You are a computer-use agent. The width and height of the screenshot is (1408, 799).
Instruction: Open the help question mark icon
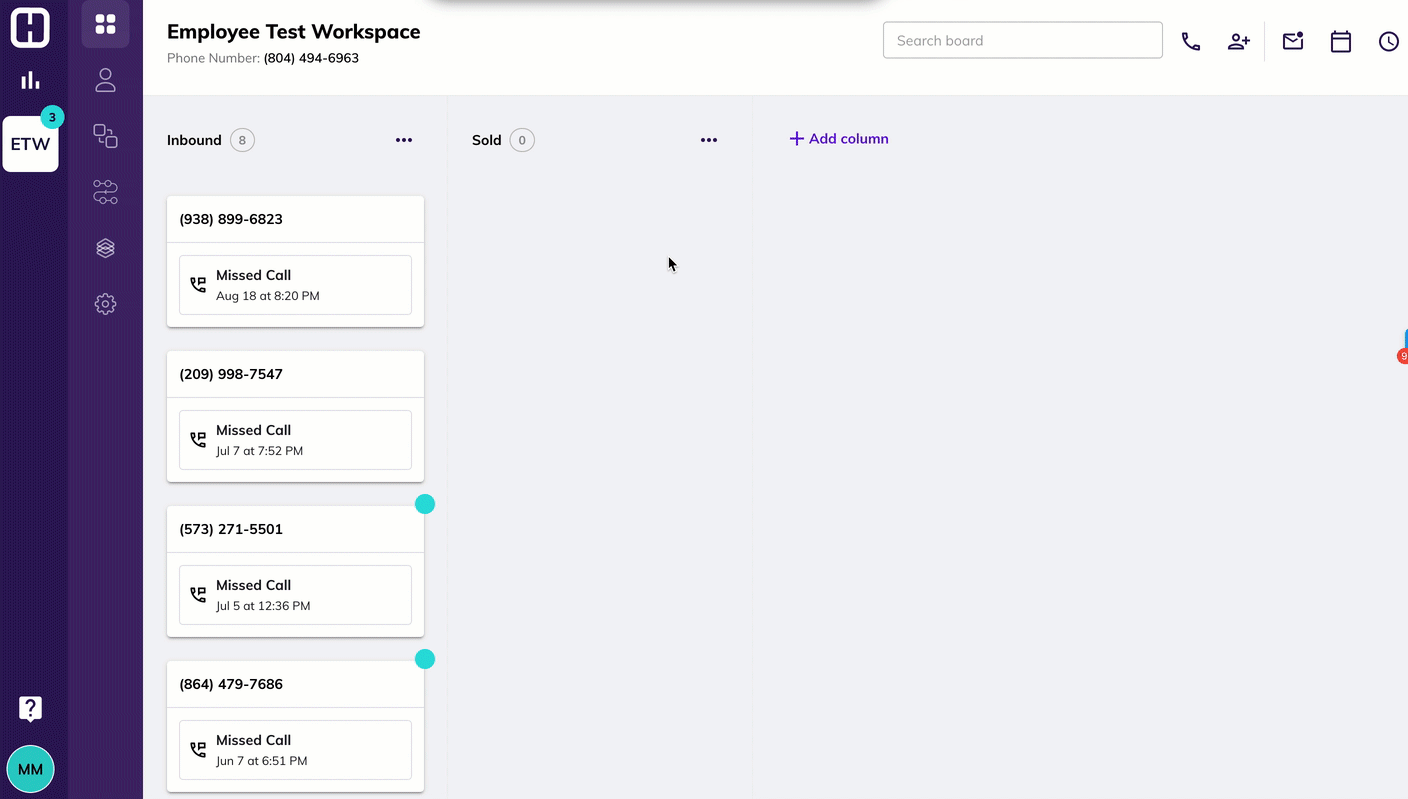(x=30, y=709)
